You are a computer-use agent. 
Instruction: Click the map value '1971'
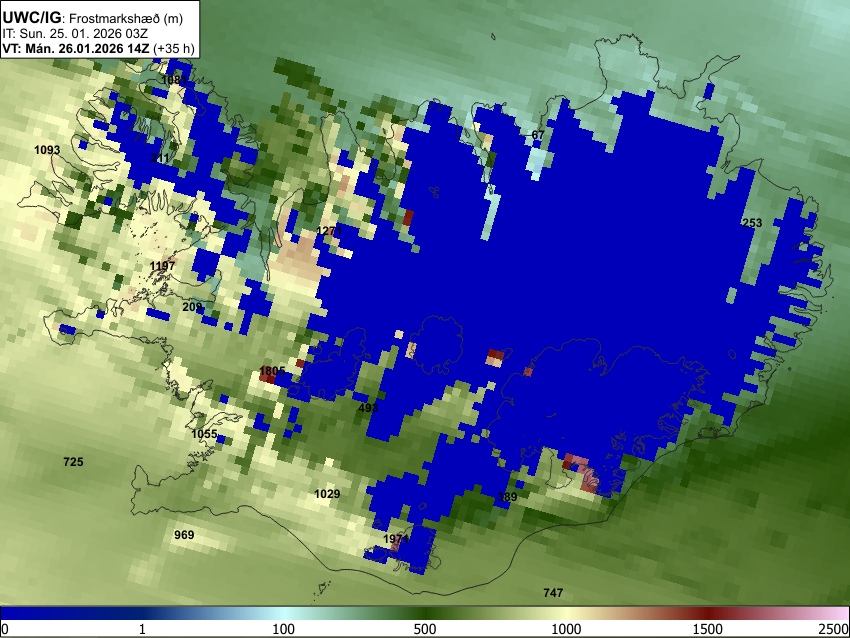[396, 539]
